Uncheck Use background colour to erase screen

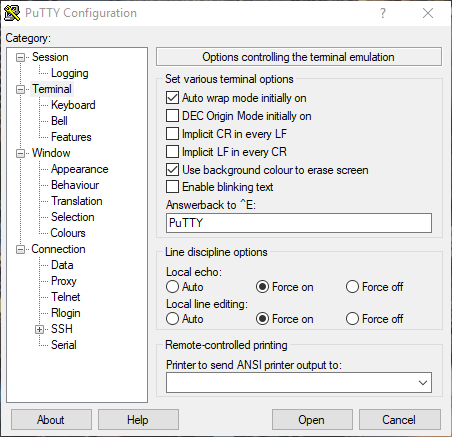[172, 170]
